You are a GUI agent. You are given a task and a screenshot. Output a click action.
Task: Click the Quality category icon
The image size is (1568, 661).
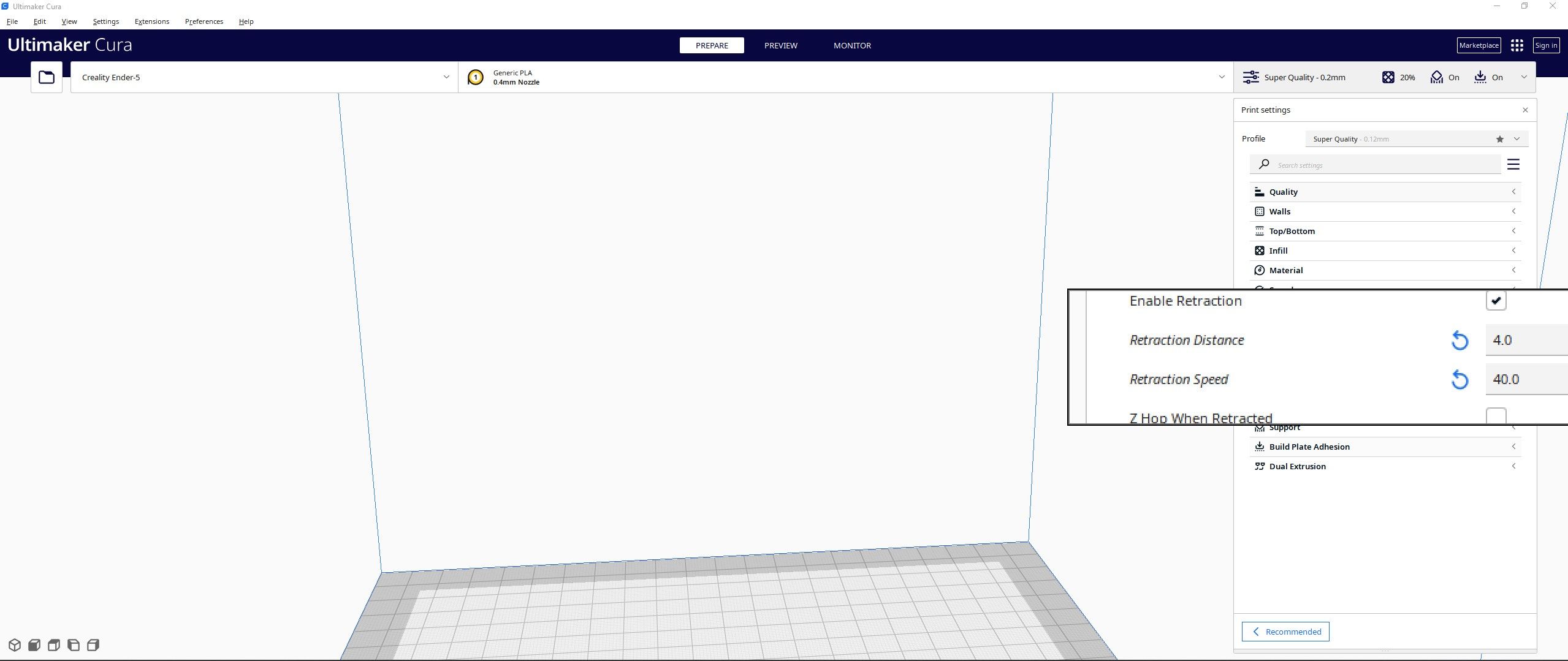(x=1259, y=192)
